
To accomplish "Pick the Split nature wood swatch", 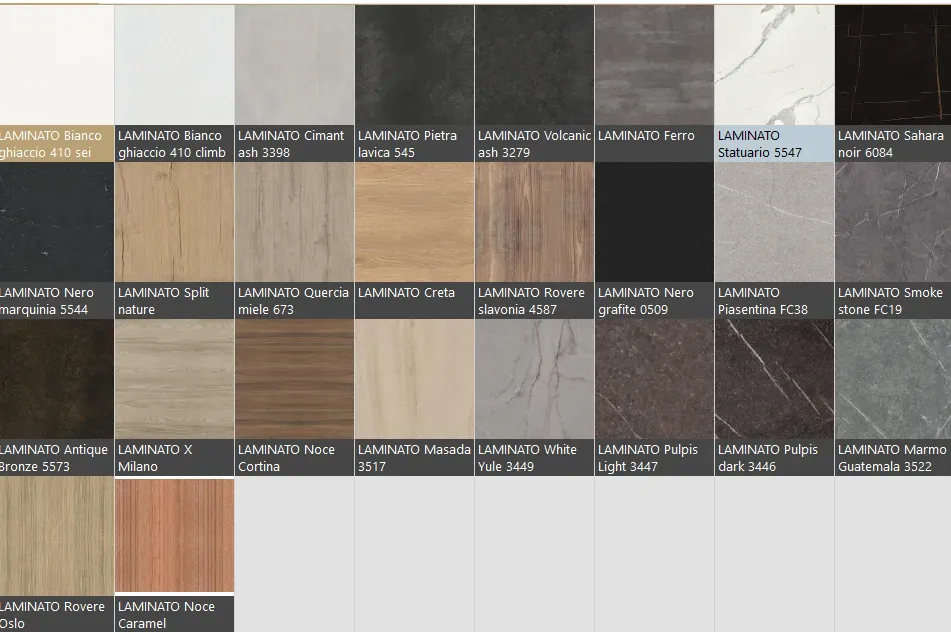I will click(175, 222).
